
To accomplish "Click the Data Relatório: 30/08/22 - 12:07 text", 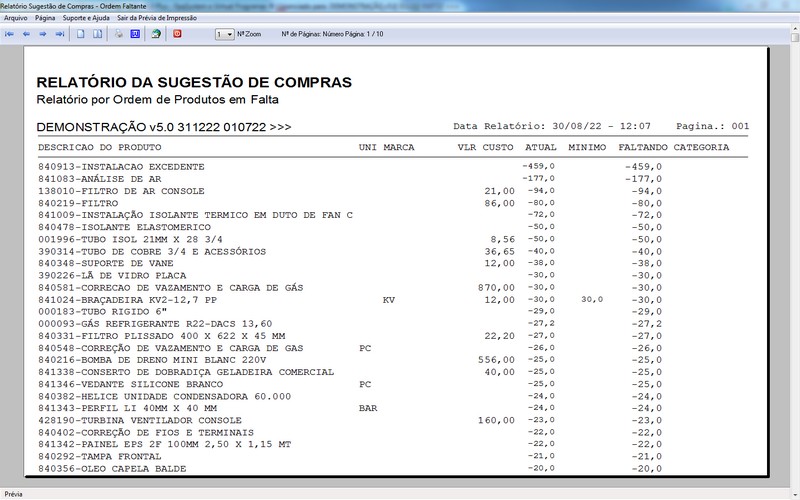I will 552,126.
